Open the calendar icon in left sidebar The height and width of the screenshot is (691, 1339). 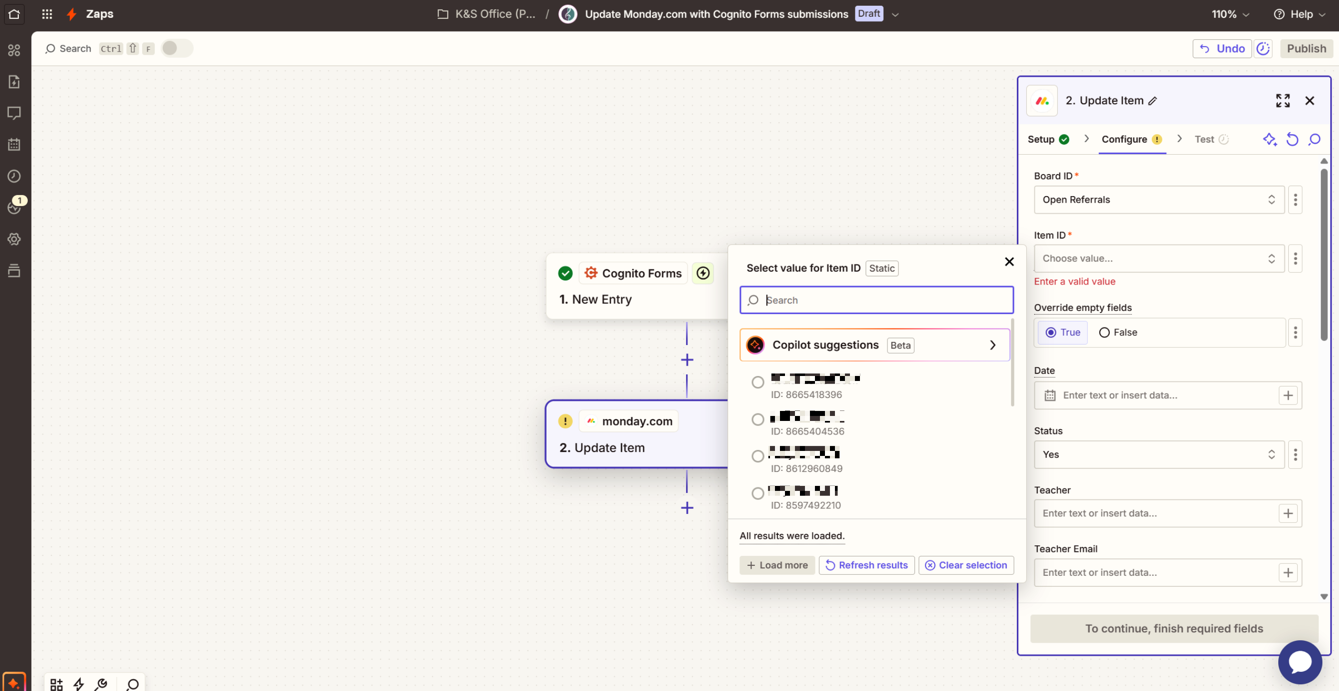tap(14, 145)
